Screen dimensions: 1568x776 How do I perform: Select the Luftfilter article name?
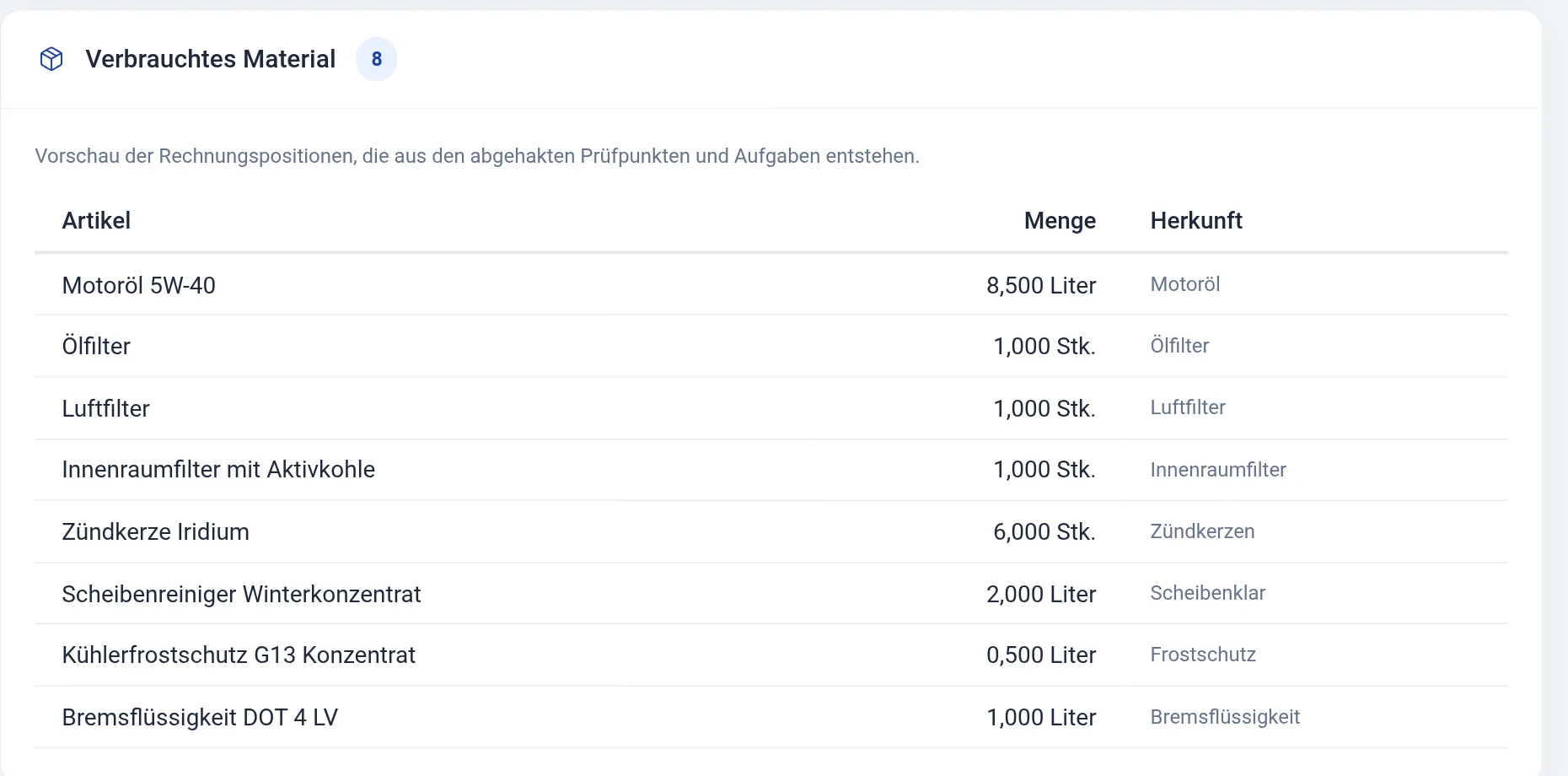click(x=106, y=408)
